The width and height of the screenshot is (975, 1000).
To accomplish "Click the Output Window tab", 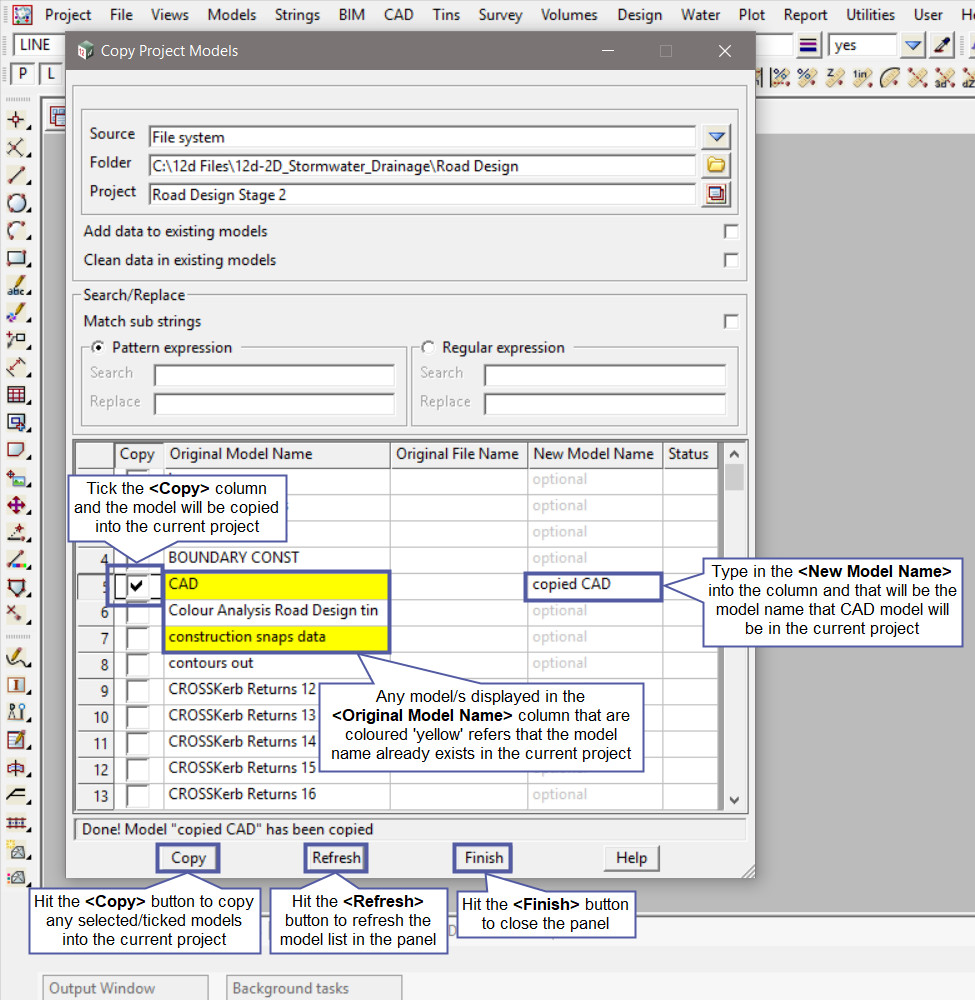I will [x=103, y=988].
